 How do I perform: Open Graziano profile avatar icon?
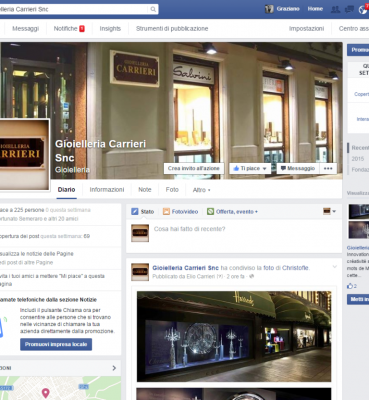point(269,9)
